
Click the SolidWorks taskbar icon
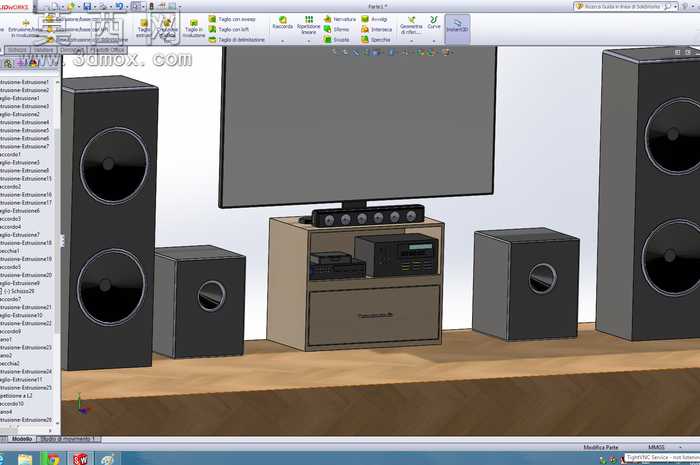[x=80, y=459]
